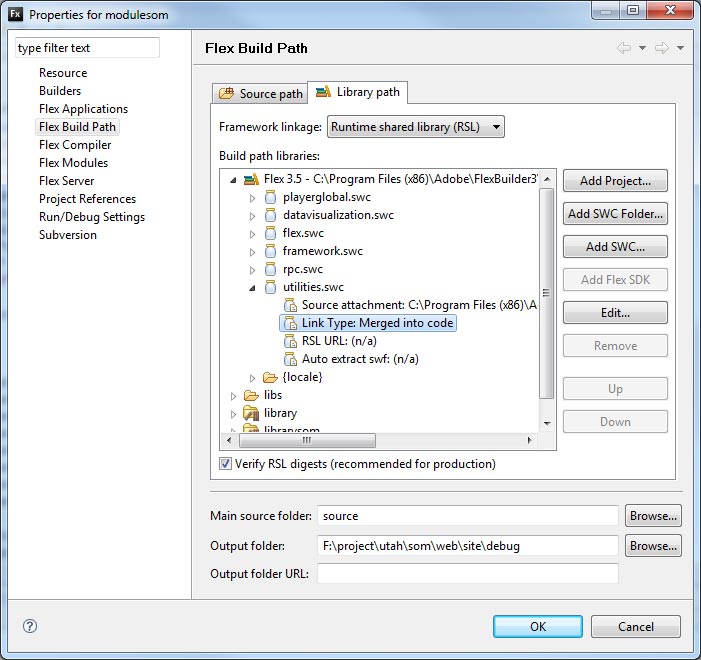The width and height of the screenshot is (701, 660).
Task: Select the Library path tab
Action: click(x=358, y=92)
